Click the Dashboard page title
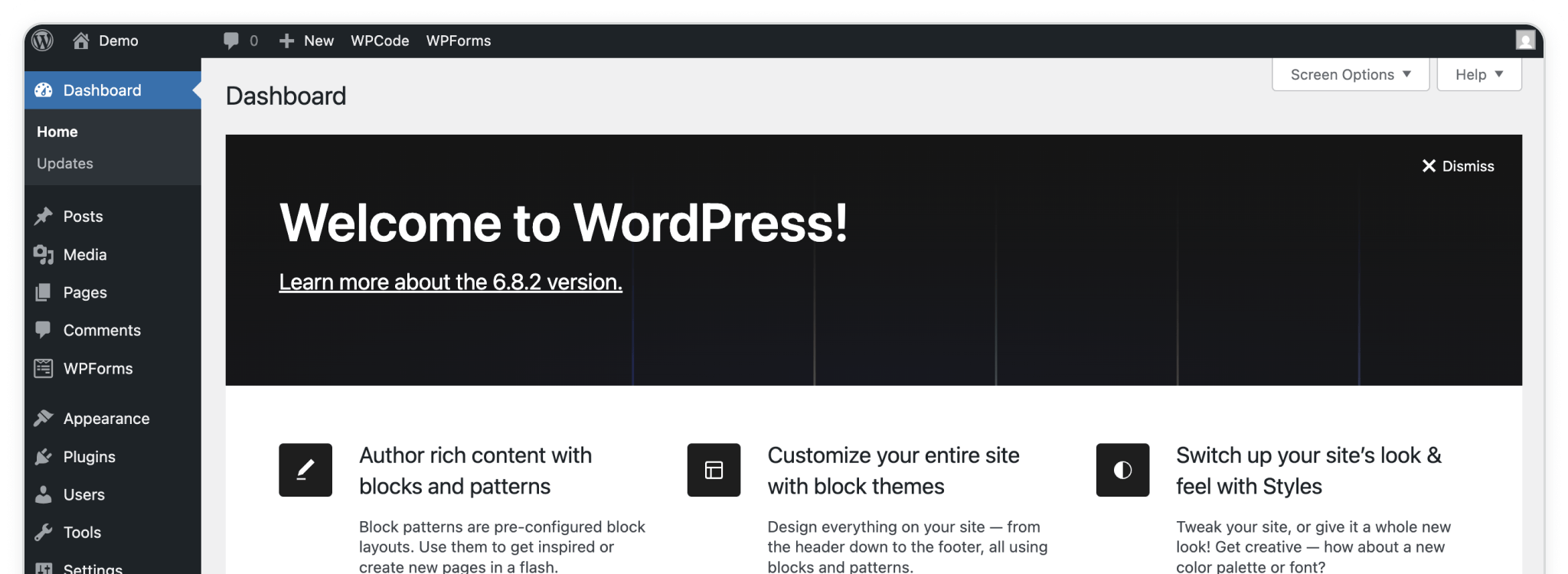The height and width of the screenshot is (574, 1568). (286, 96)
